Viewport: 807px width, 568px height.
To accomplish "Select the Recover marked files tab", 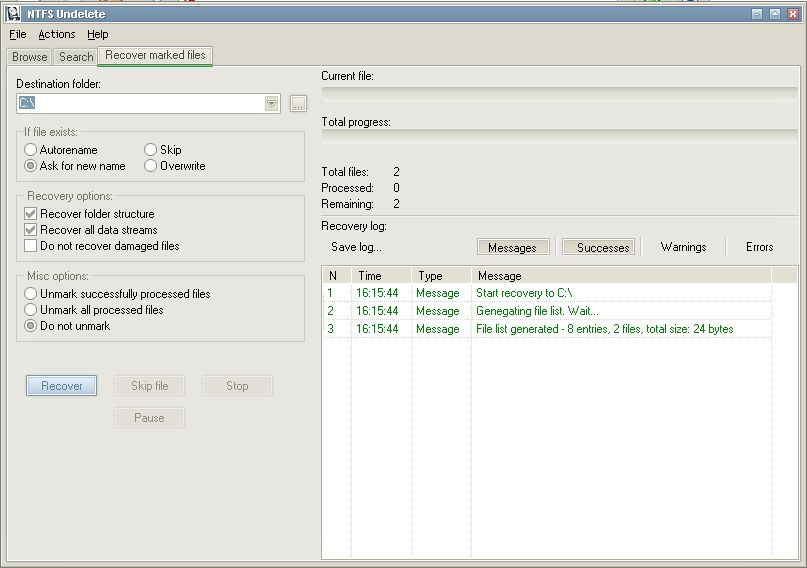I will 155,55.
